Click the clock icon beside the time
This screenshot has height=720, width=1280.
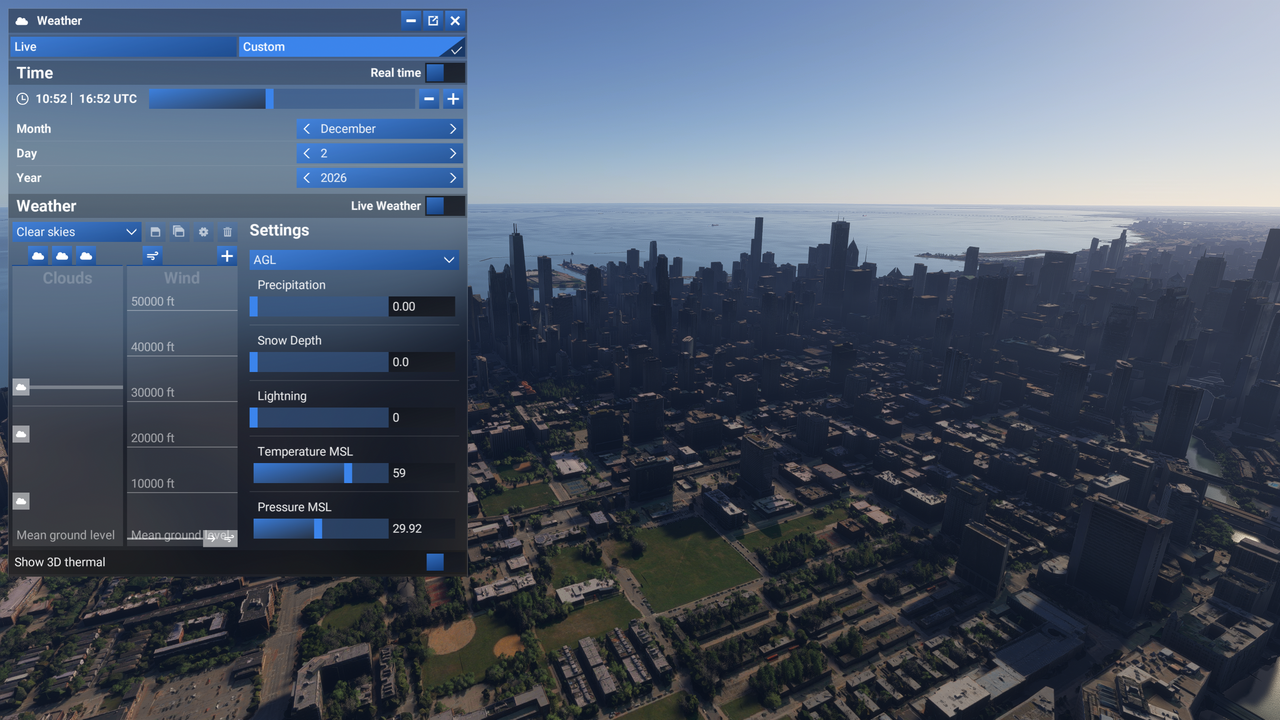pyautogui.click(x=23, y=99)
